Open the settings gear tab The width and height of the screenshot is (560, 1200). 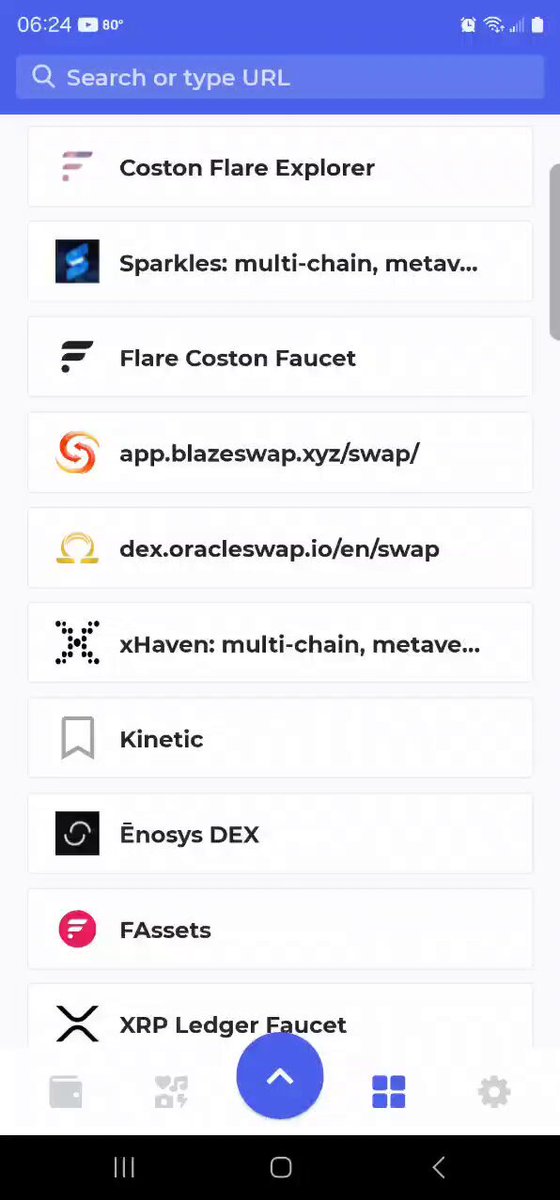point(494,1092)
